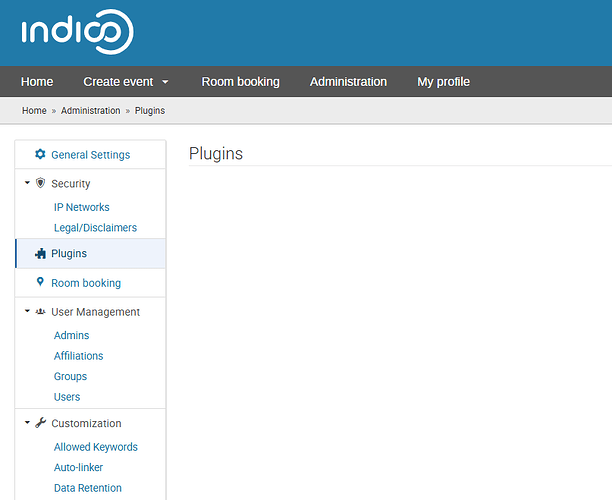
Task: Click Administration in the breadcrumb trail
Action: pyautogui.click(x=90, y=110)
